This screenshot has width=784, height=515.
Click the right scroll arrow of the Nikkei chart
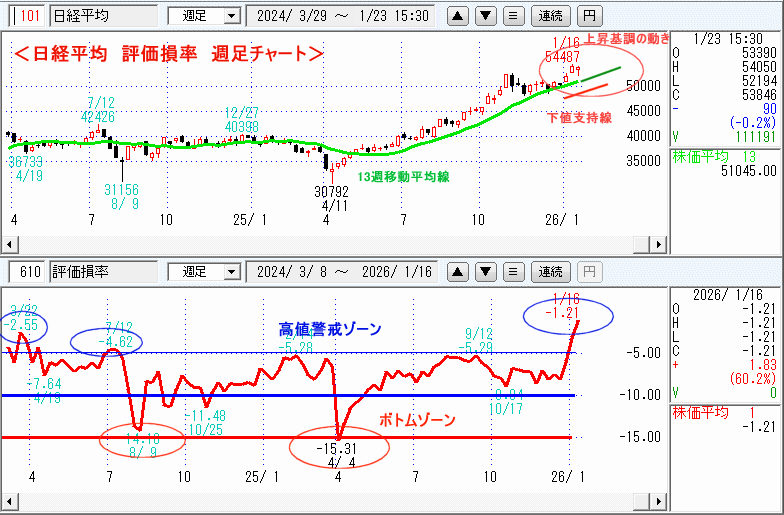[658, 244]
